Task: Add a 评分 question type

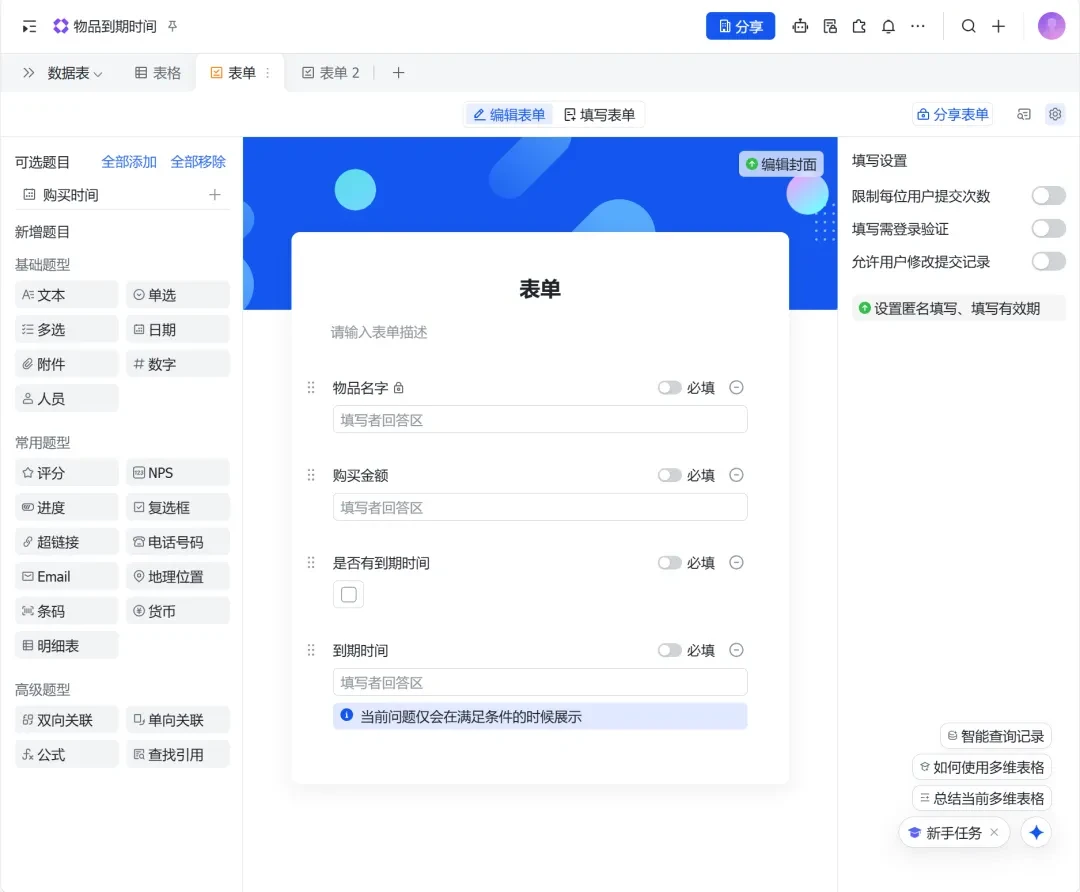Action: coord(66,473)
